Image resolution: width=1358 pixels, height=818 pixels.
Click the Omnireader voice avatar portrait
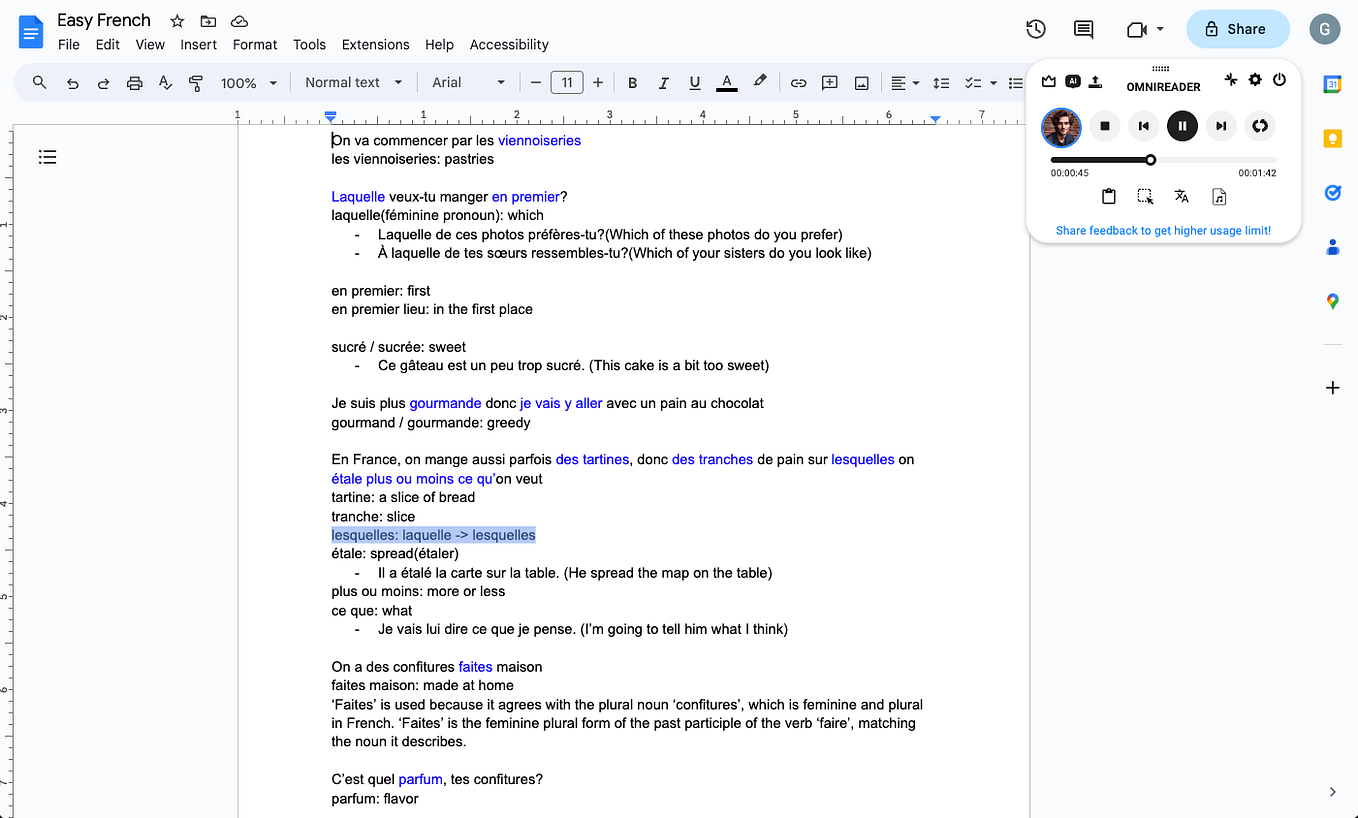(x=1061, y=126)
